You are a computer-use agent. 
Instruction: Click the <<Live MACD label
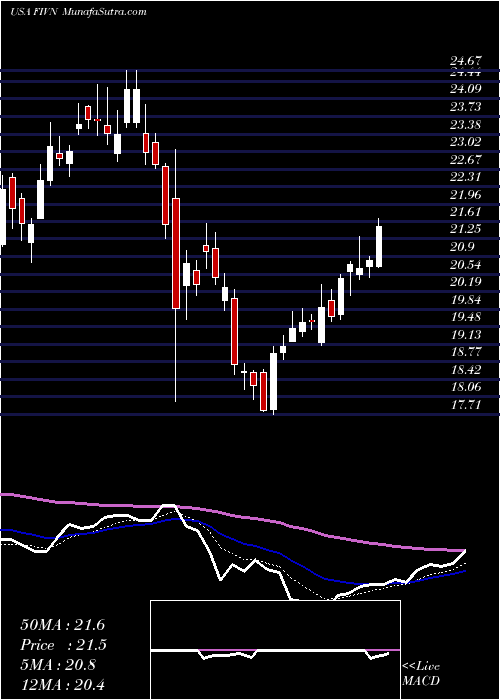point(421,674)
